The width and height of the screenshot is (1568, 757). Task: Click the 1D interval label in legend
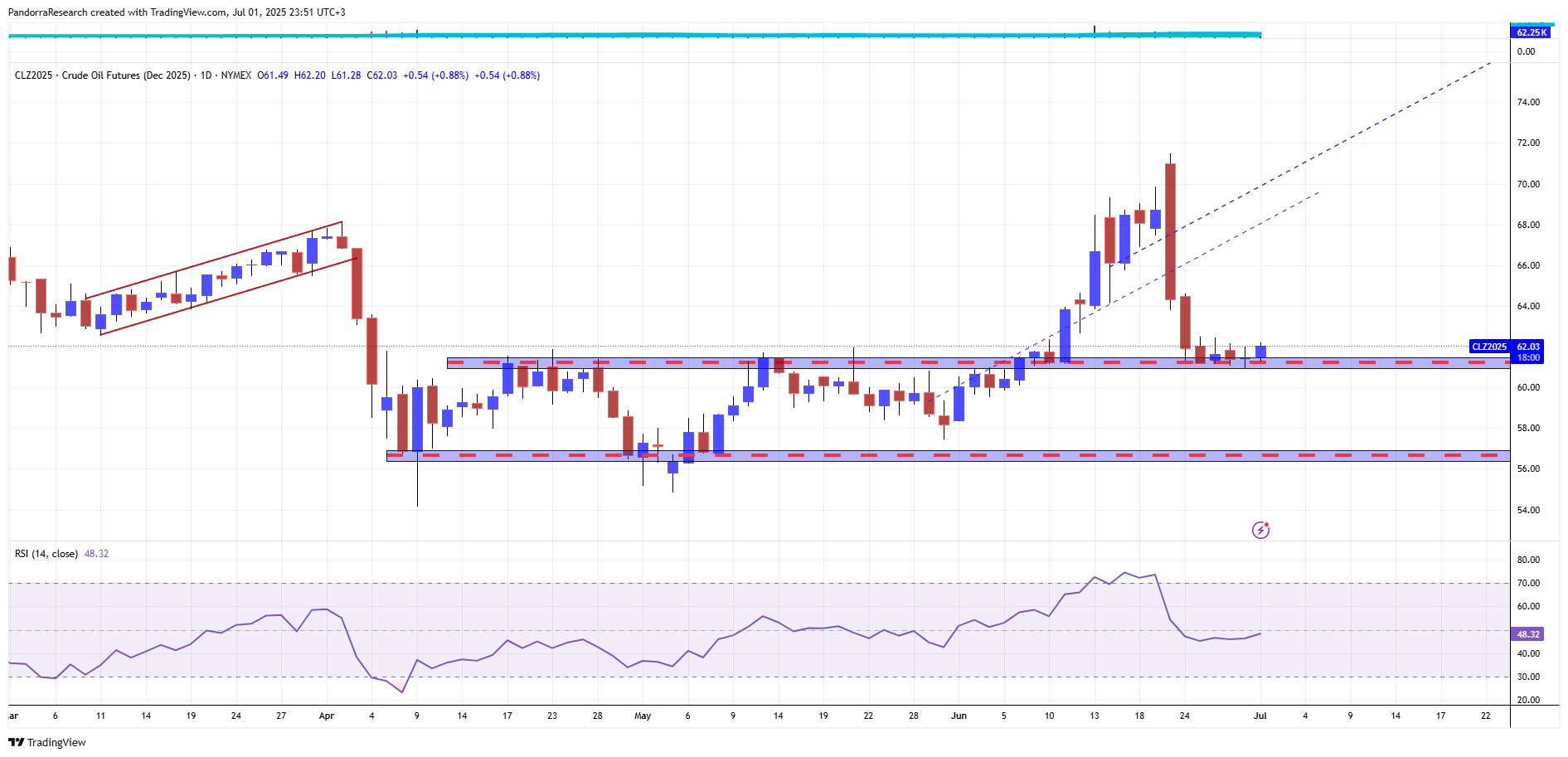click(x=206, y=75)
